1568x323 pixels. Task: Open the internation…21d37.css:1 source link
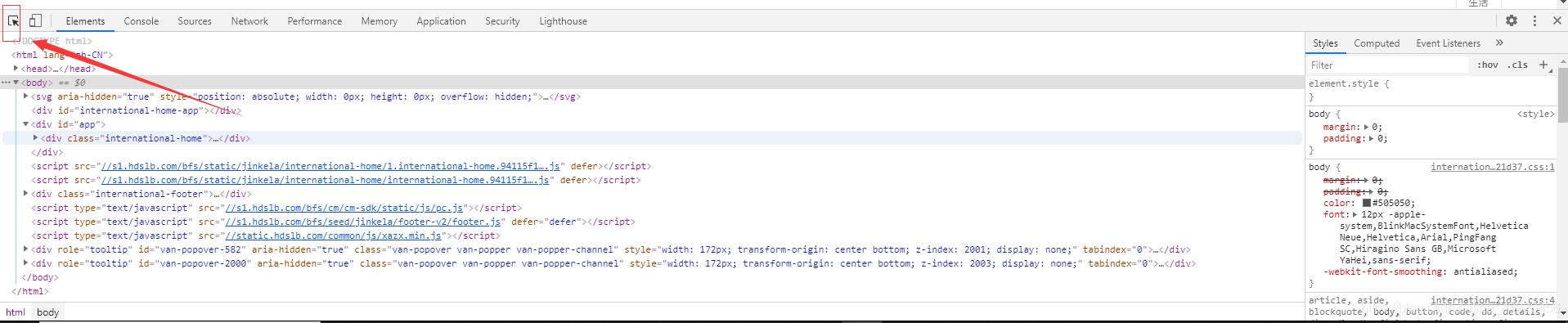click(1493, 167)
